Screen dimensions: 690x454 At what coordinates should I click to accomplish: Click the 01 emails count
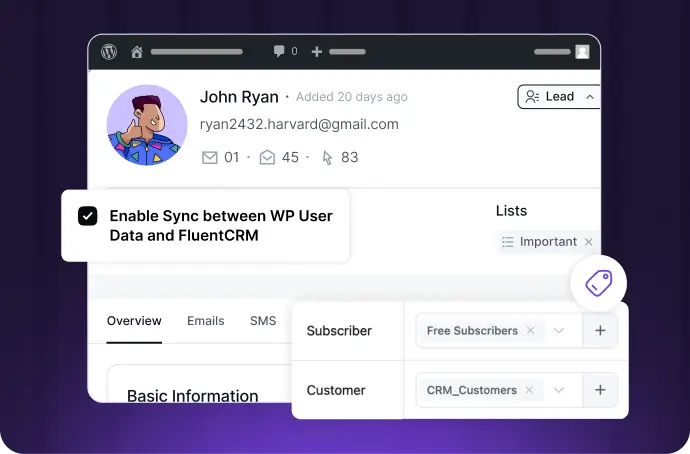click(232, 157)
